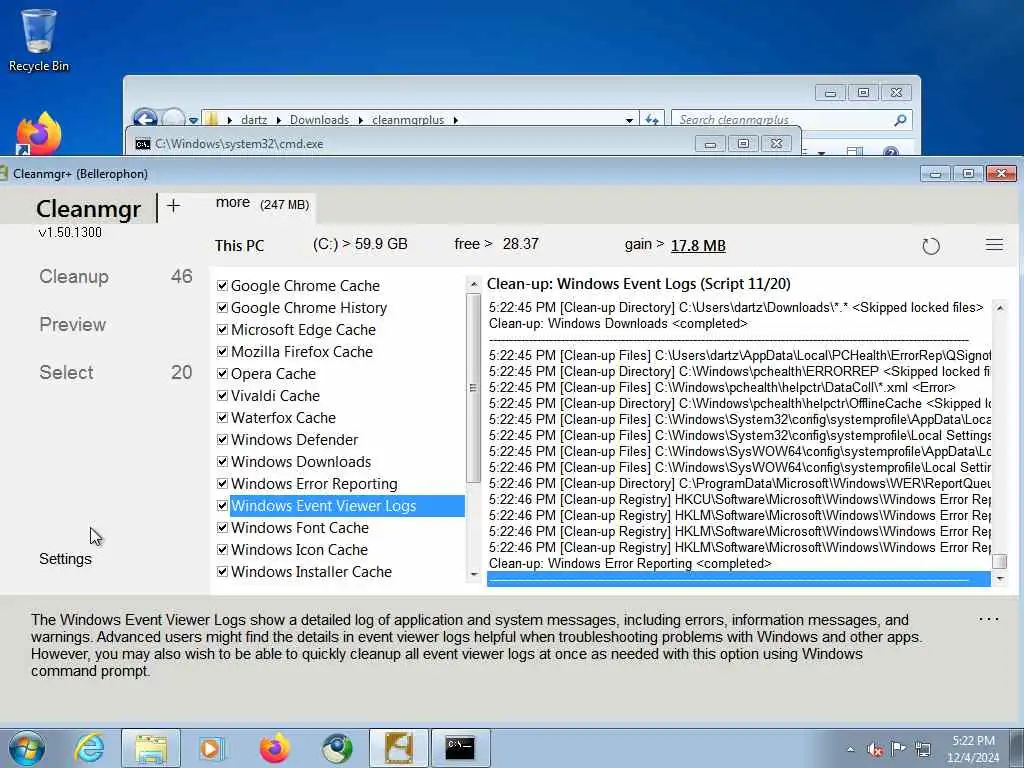This screenshot has width=1024, height=768.
Task: Open Explorer address bar history dropdown
Action: [629, 120]
